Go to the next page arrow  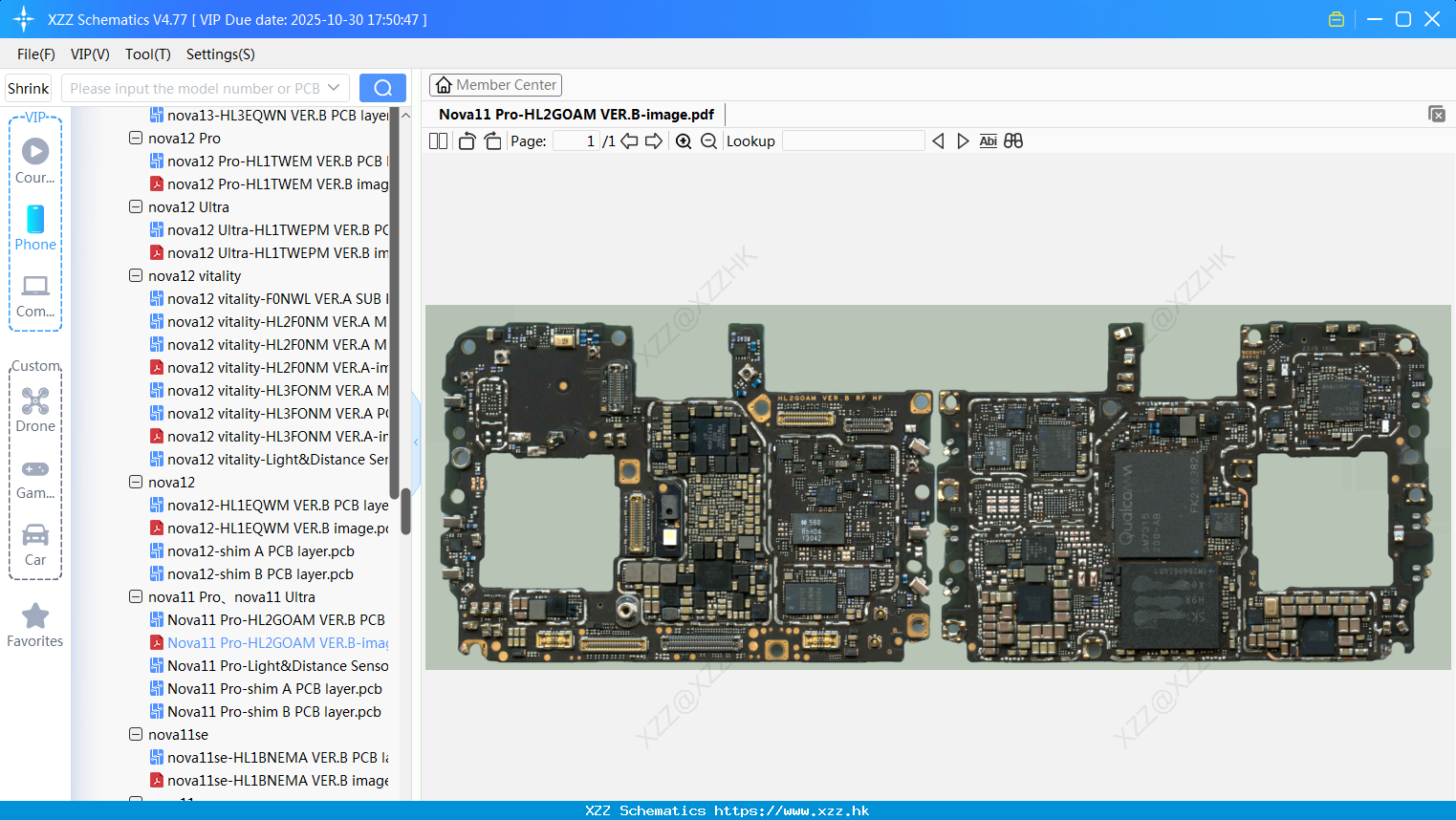(654, 141)
